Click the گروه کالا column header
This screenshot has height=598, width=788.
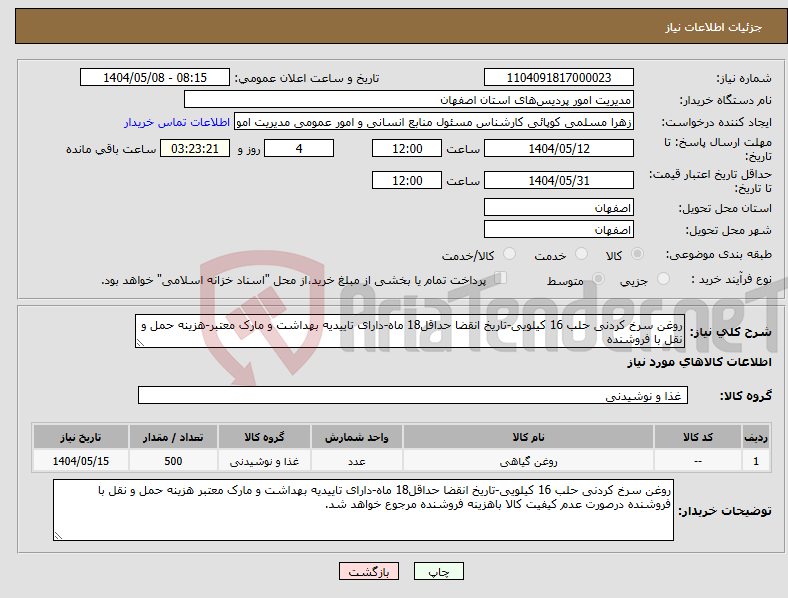pyautogui.click(x=264, y=437)
